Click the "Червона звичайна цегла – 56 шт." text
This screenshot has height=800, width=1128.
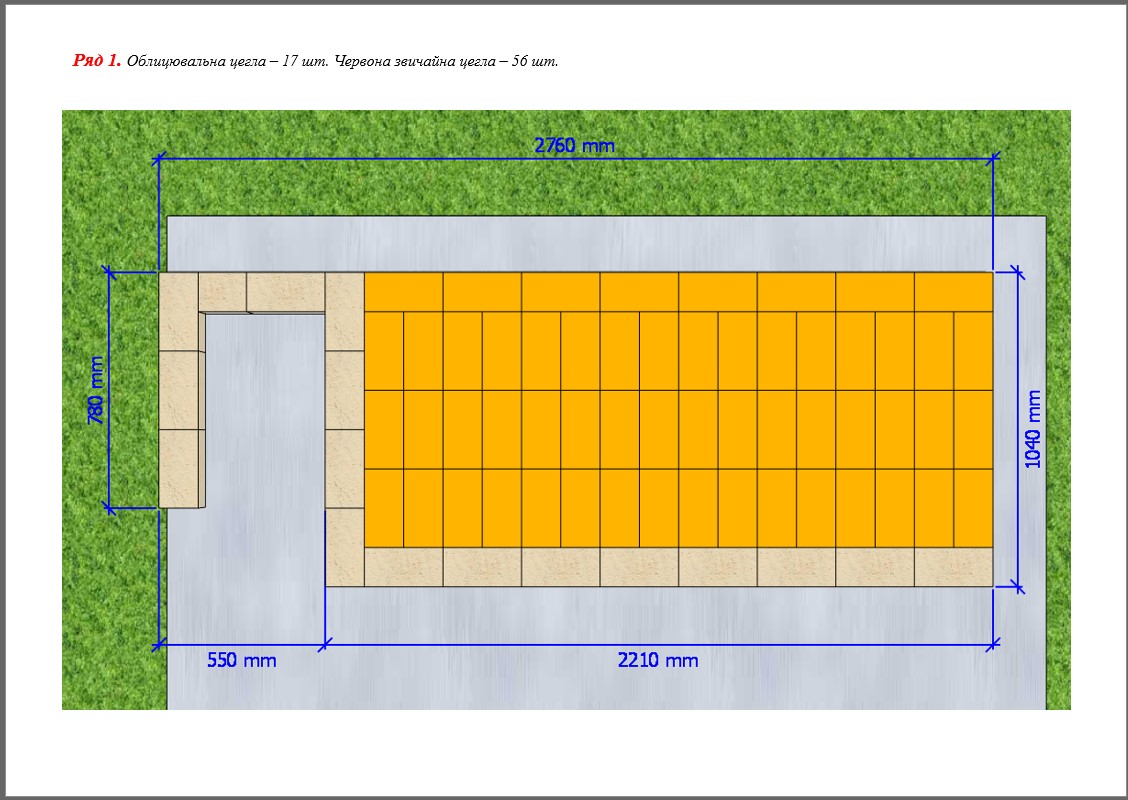pos(445,62)
